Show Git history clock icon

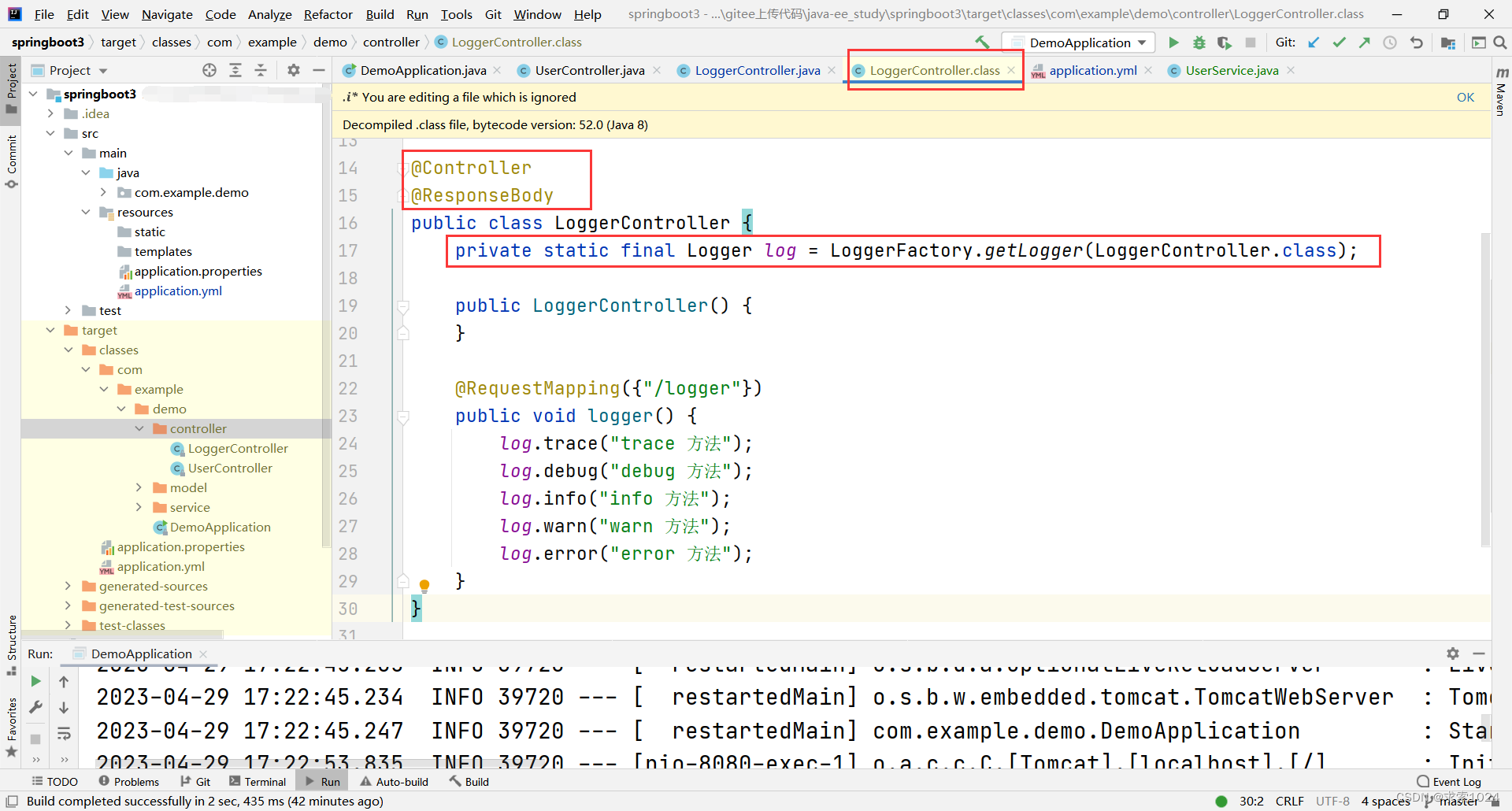click(x=1390, y=43)
